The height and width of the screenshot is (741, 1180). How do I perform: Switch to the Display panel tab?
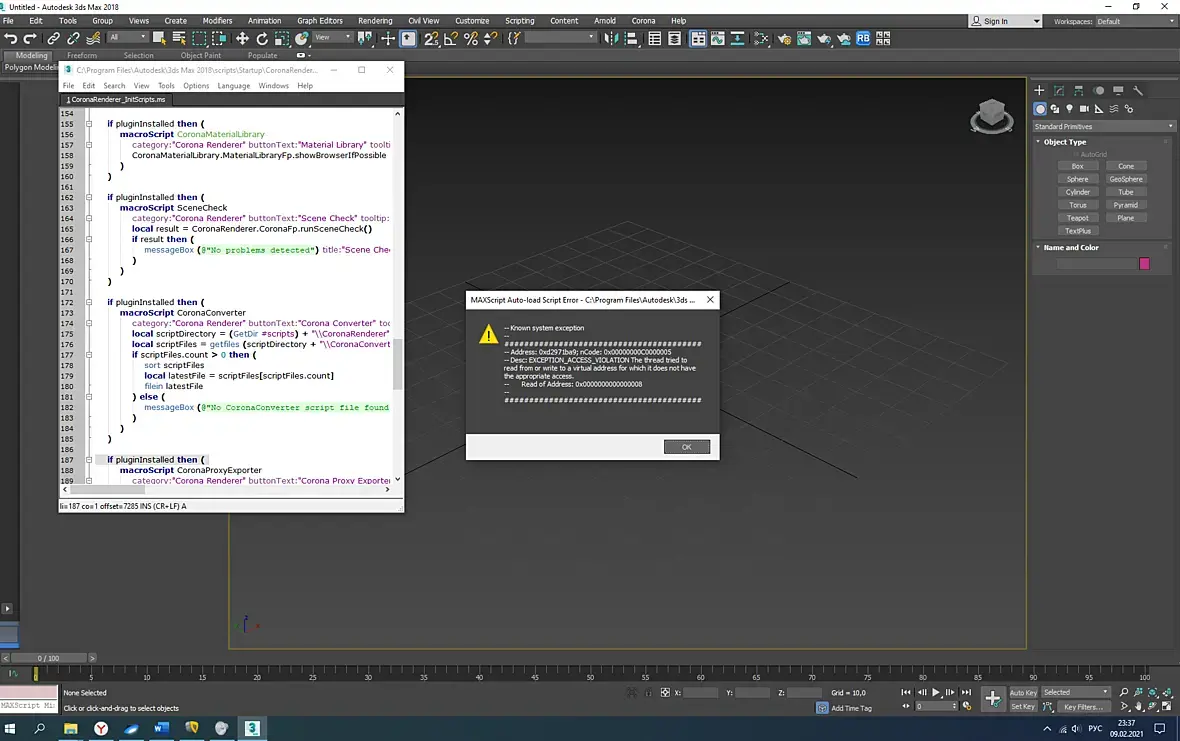(x=1118, y=90)
